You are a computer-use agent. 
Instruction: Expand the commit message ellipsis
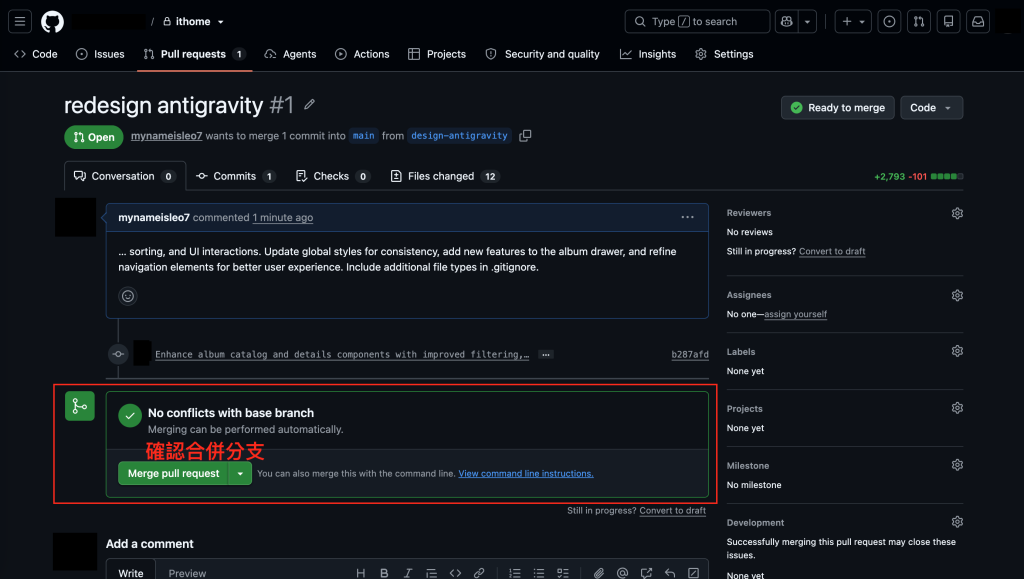(x=546, y=354)
